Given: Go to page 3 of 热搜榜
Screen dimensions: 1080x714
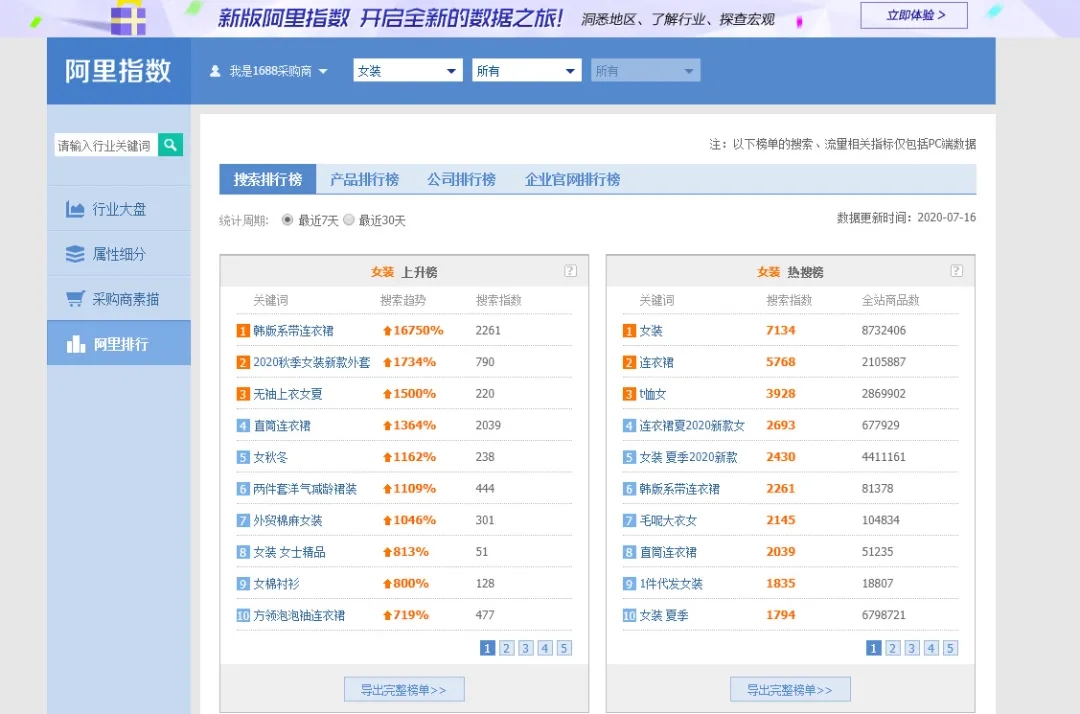Looking at the screenshot, I should coord(912,648).
